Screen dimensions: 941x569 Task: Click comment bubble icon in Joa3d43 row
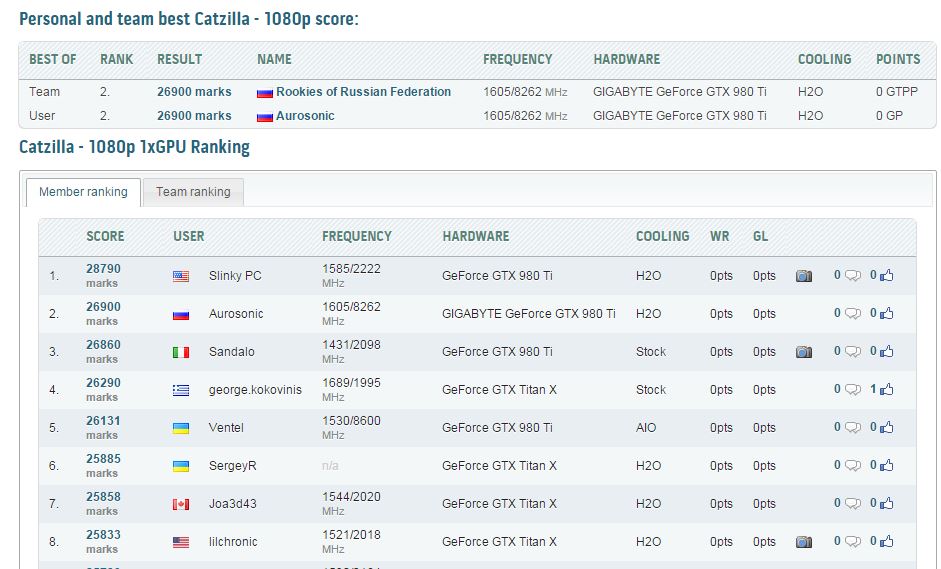tap(853, 504)
